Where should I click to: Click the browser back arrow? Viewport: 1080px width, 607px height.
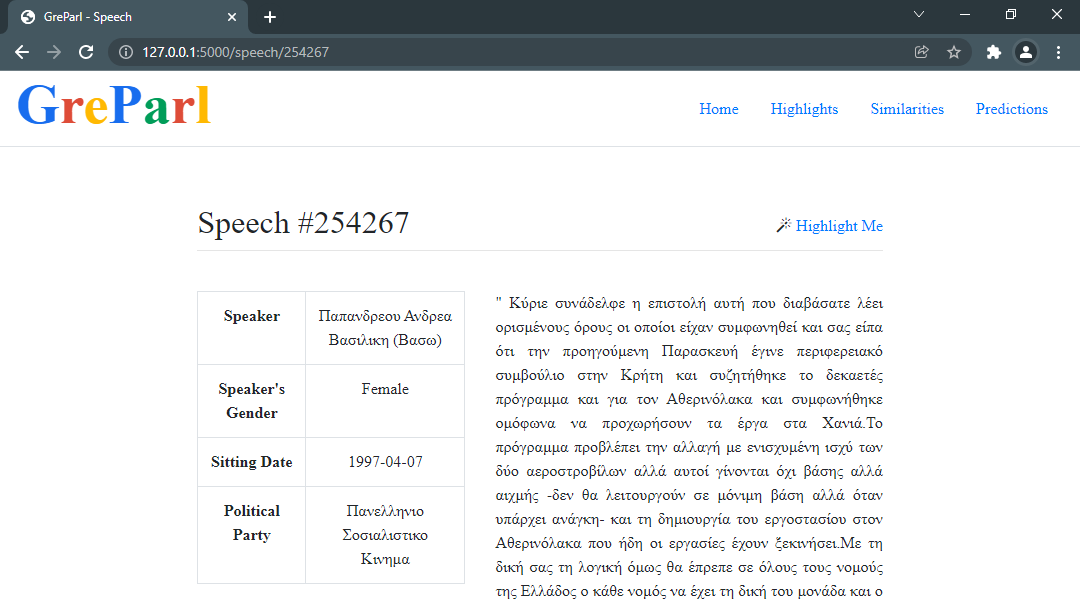(22, 51)
